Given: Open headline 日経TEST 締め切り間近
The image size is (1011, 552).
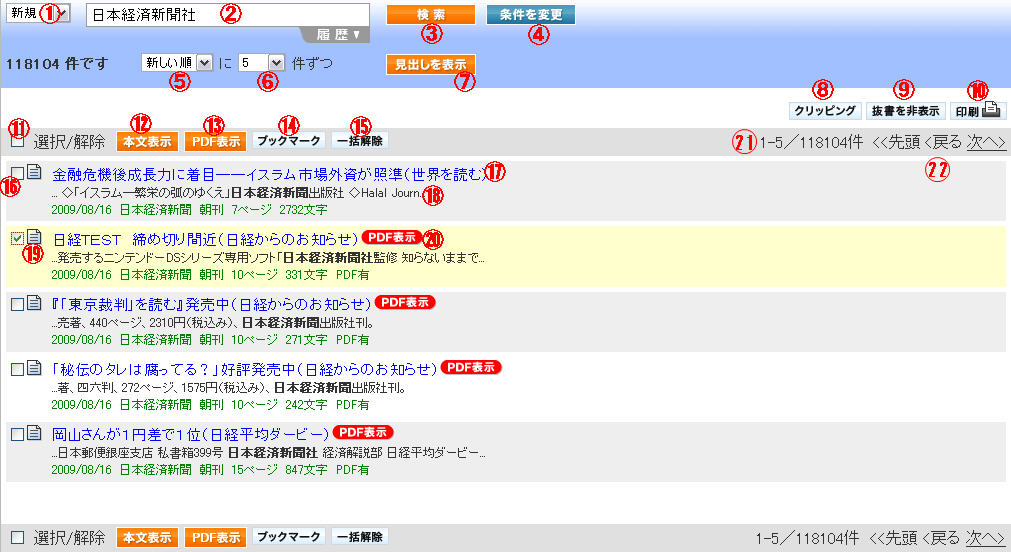Looking at the screenshot, I should tap(205, 239).
